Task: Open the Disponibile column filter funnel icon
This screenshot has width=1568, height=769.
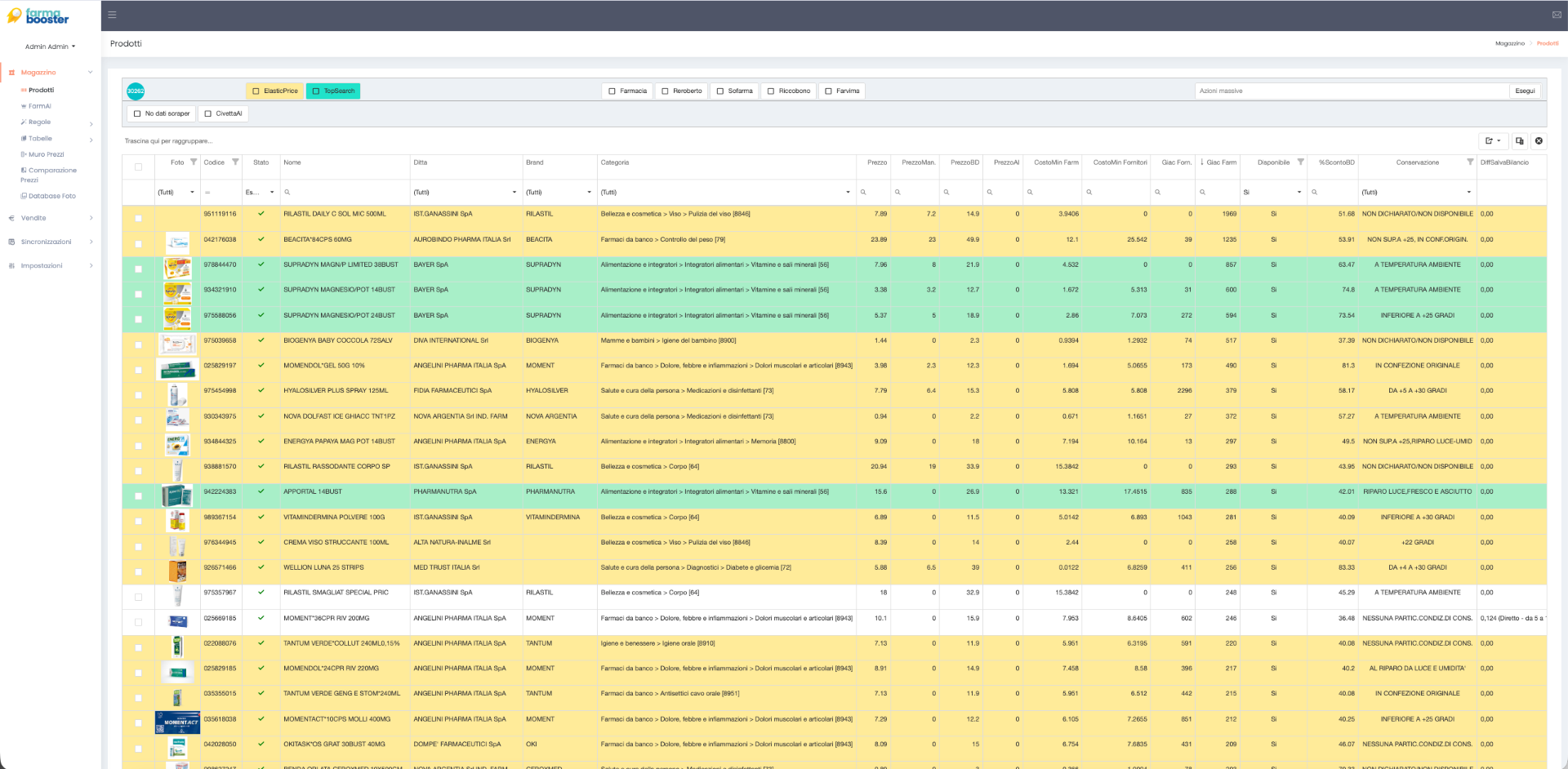Action: [1301, 162]
